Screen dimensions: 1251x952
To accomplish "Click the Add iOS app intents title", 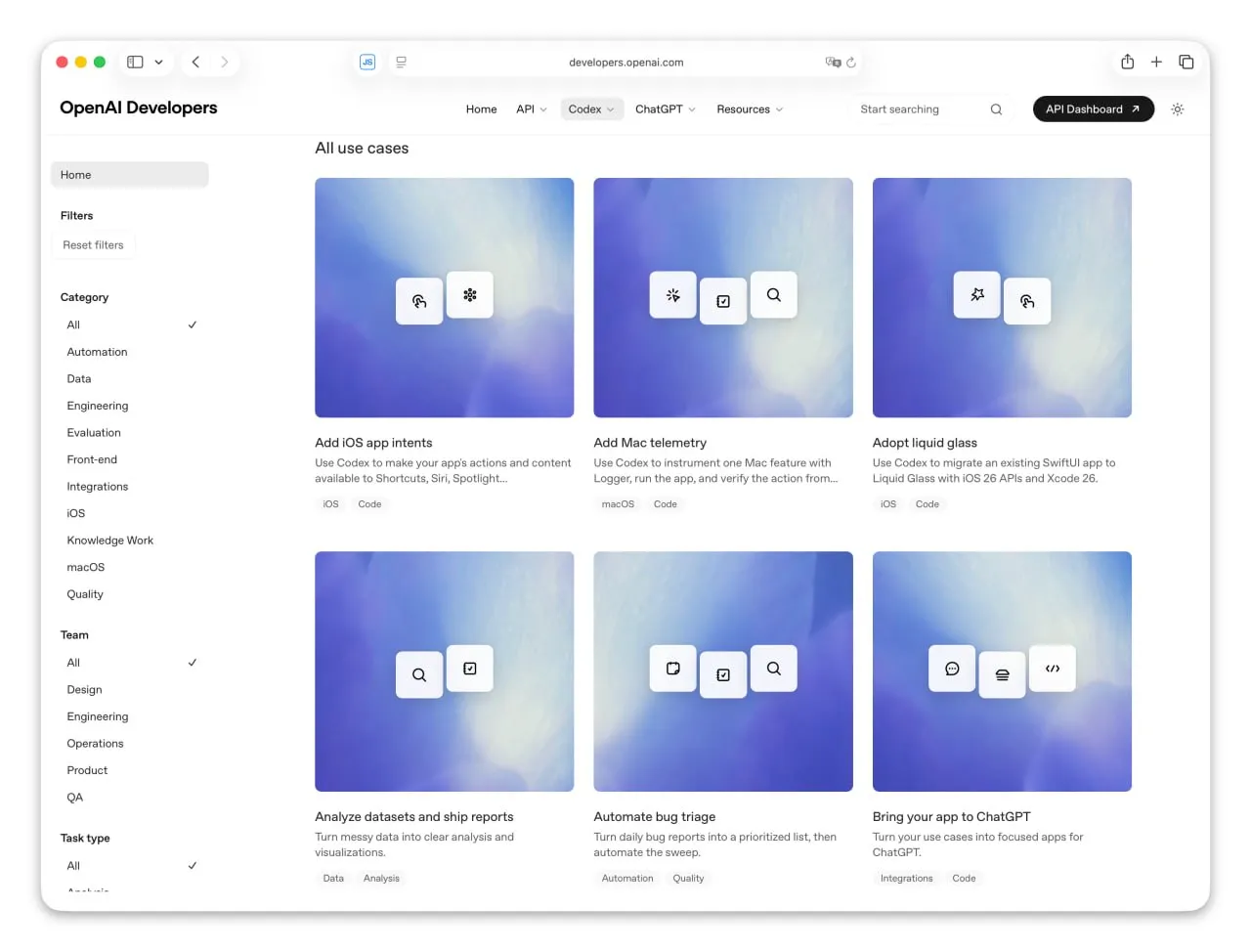I will (x=373, y=443).
